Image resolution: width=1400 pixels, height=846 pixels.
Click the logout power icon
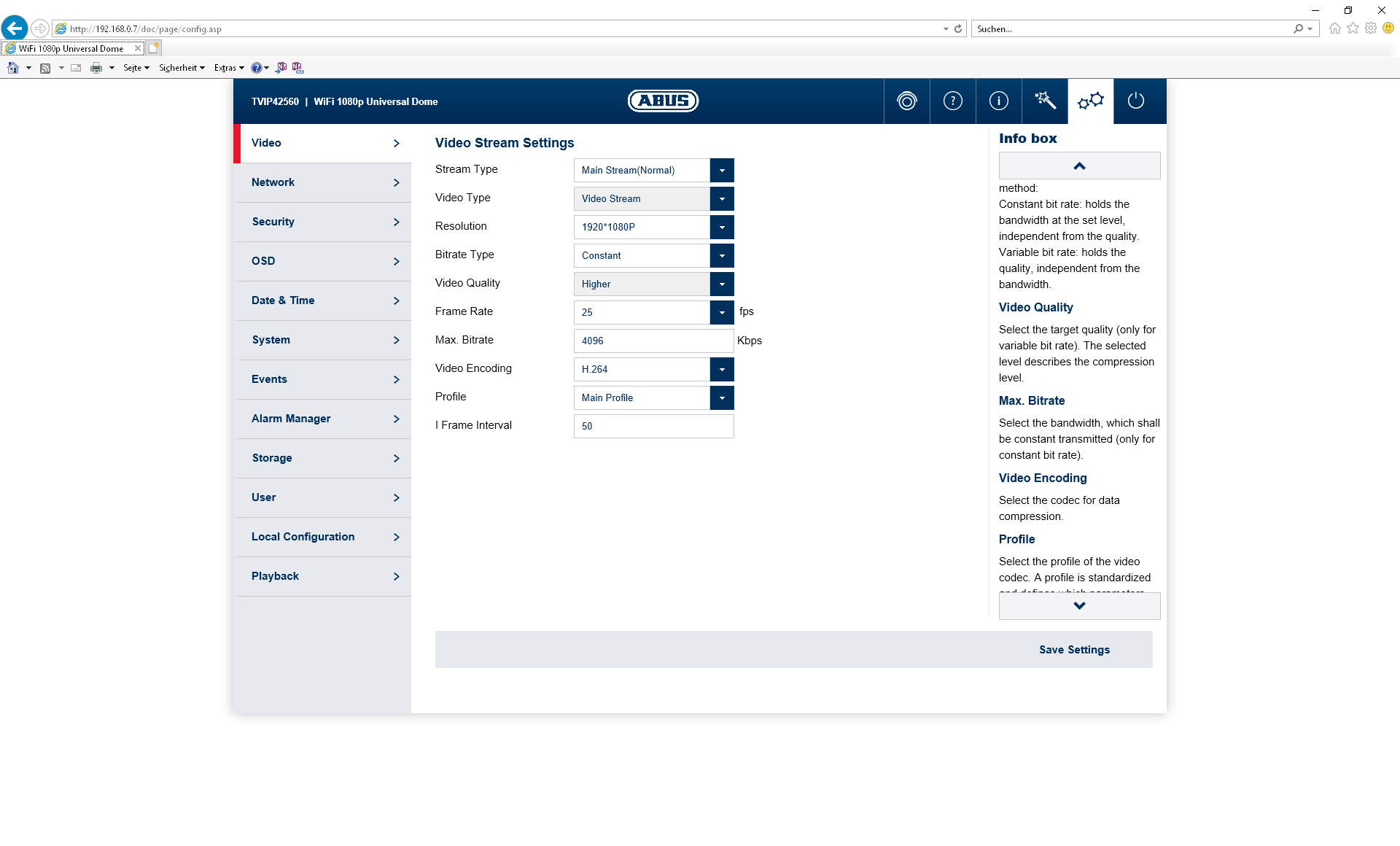click(1136, 101)
